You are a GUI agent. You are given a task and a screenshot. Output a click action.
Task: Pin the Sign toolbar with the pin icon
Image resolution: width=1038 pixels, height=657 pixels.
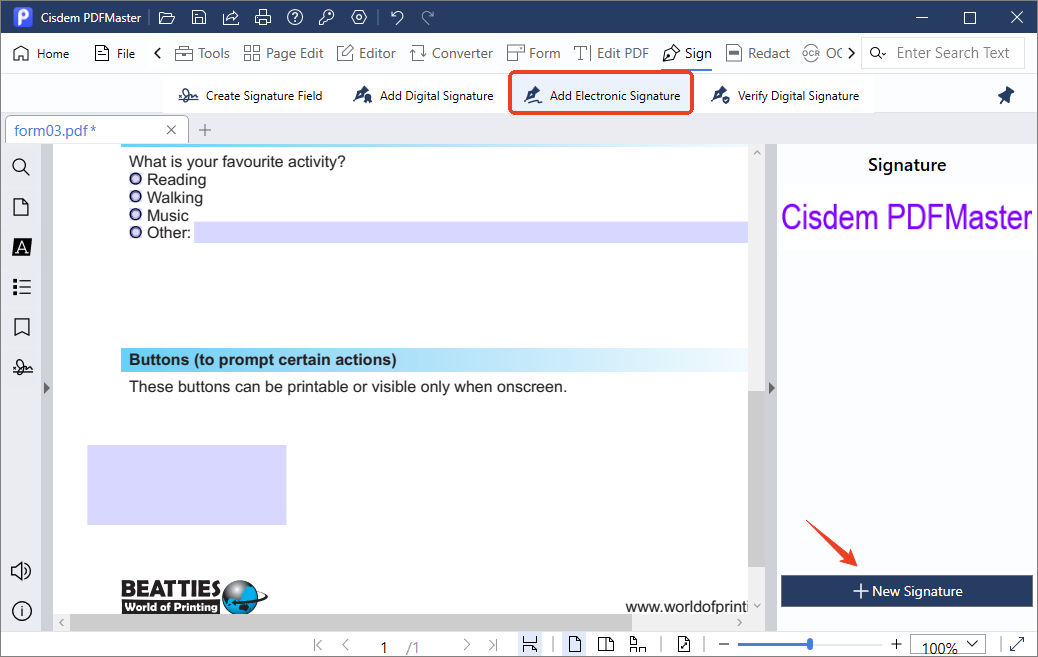tap(1006, 95)
